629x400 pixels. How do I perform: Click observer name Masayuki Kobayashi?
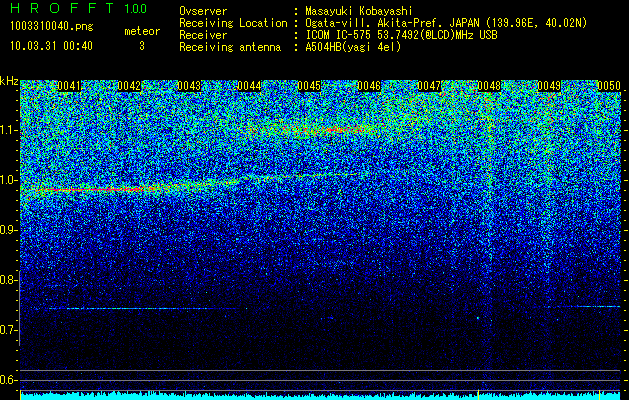click(359, 11)
